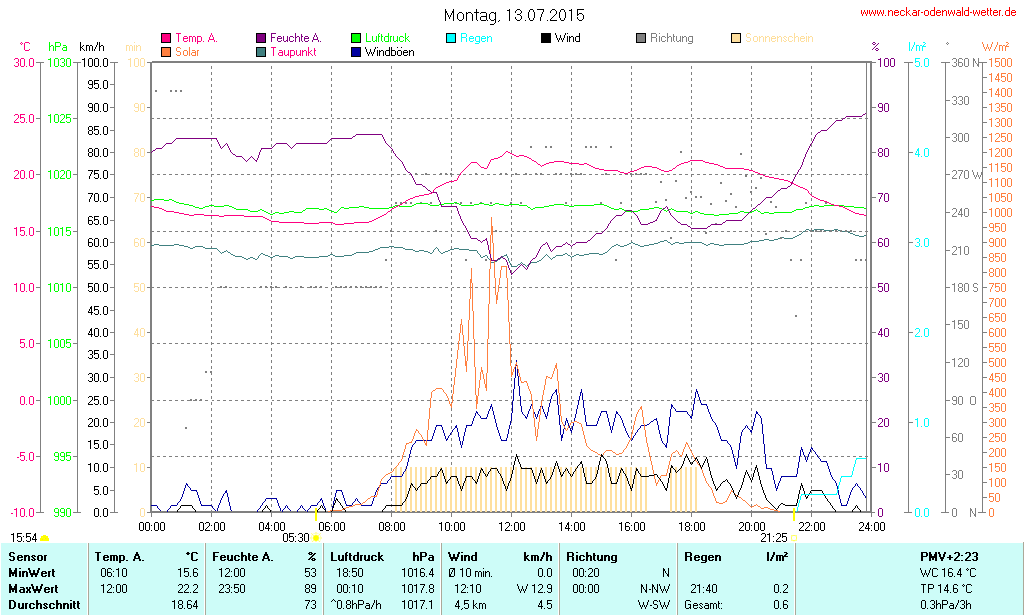The height and width of the screenshot is (615, 1024).
Task: Click the yellow icon beside 15:54
Action: pos(44,539)
